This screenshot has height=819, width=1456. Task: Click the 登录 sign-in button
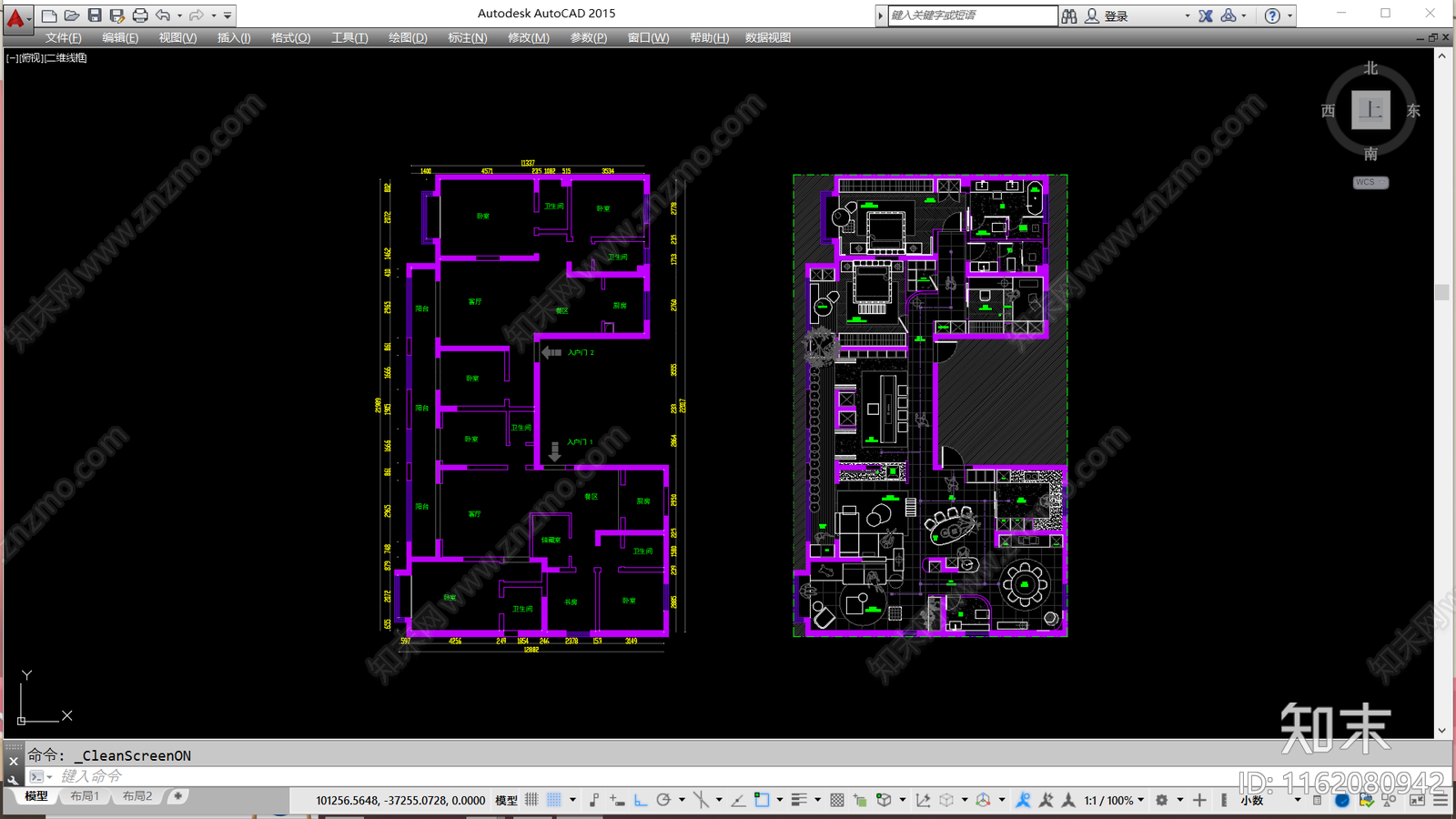pos(1117,15)
